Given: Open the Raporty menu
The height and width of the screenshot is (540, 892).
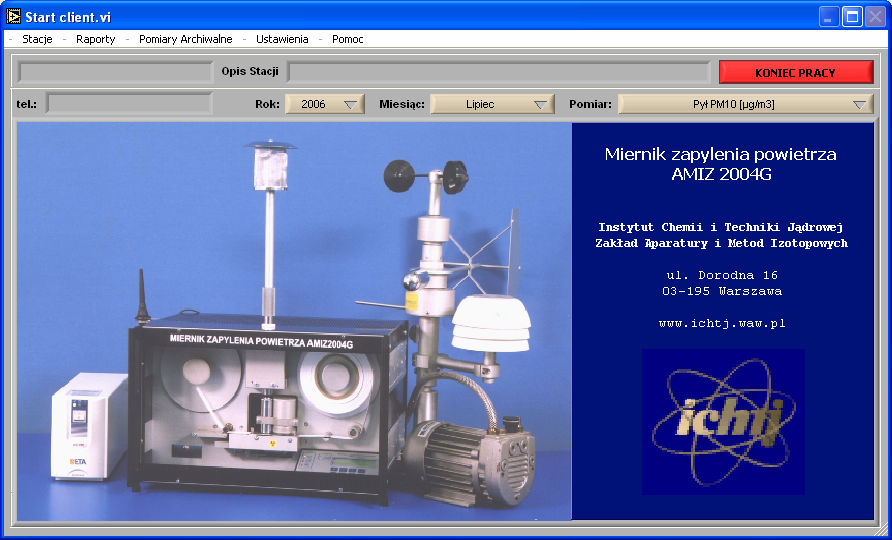Looking at the screenshot, I should pyautogui.click(x=96, y=39).
